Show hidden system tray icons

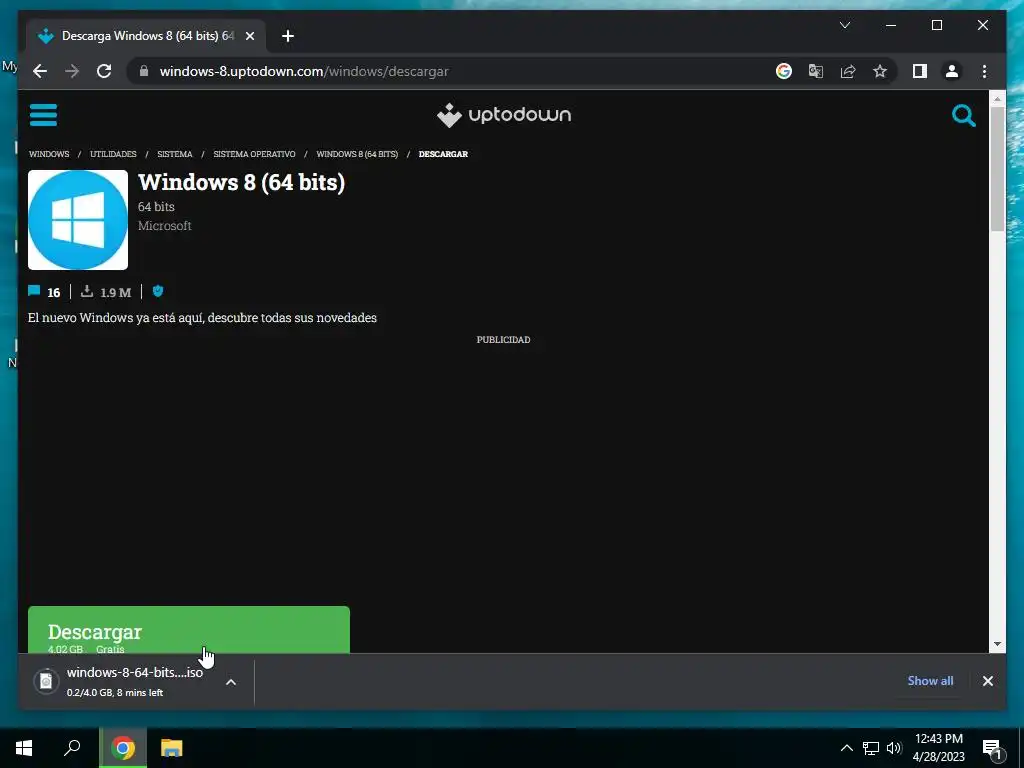point(846,748)
